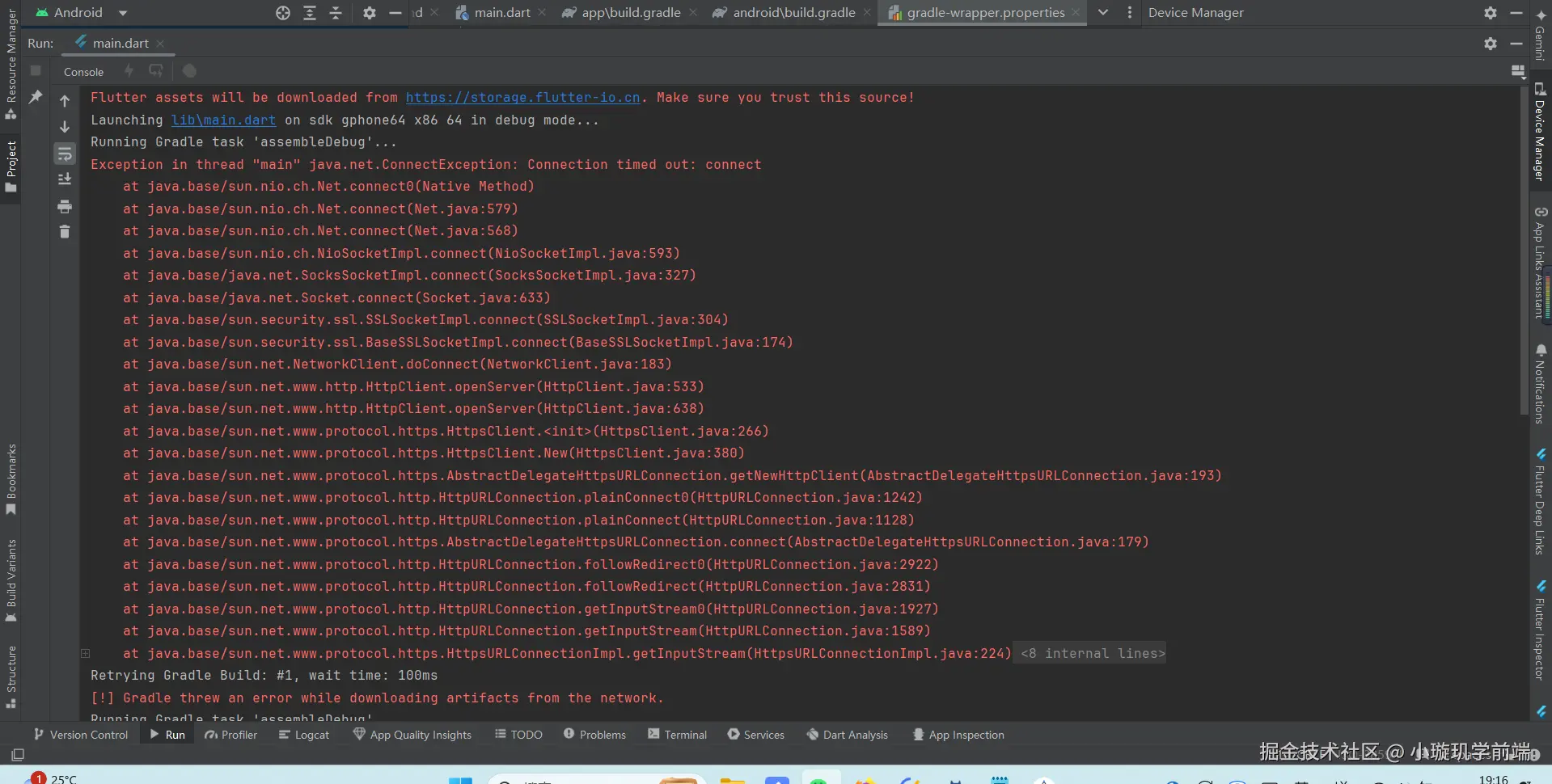
Task: Open the Structure side panel
Action: tap(11, 677)
